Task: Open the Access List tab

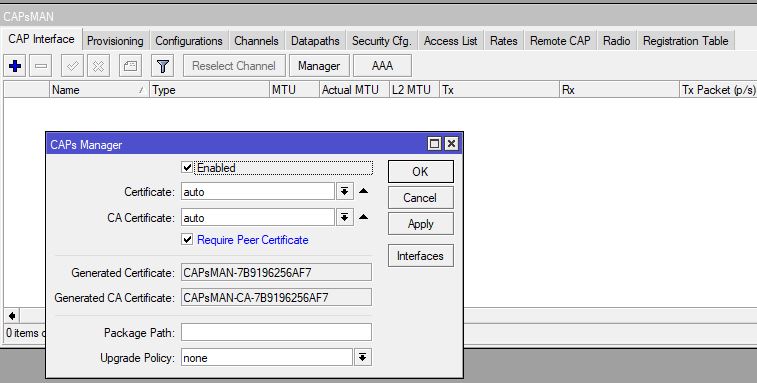Action: click(x=450, y=41)
